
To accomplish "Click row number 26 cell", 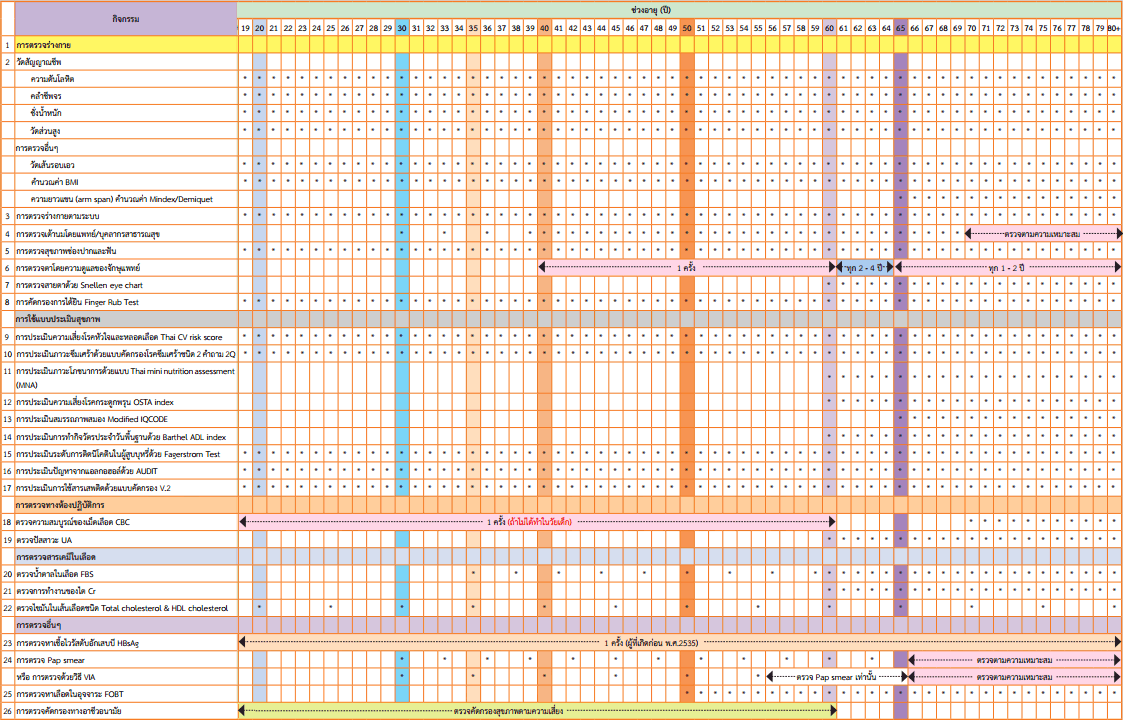I will [x=7, y=711].
